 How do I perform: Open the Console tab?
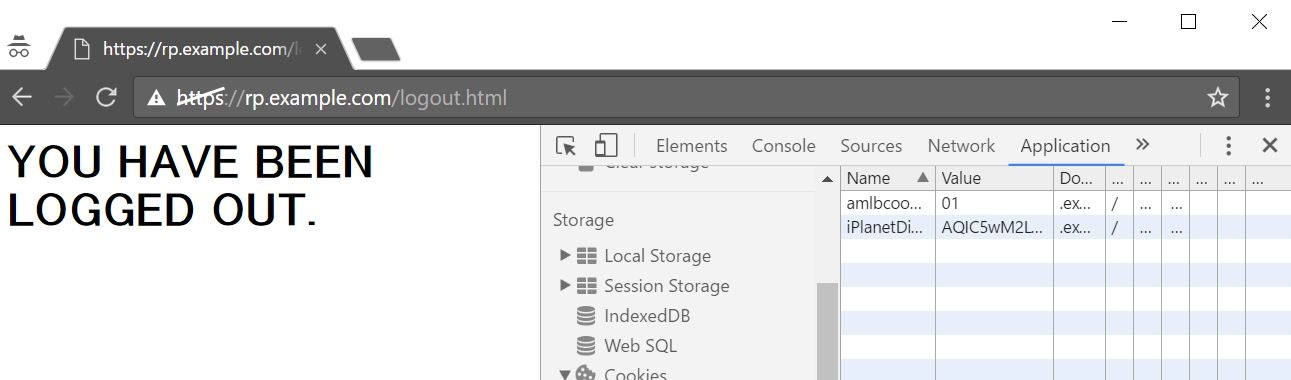click(x=784, y=146)
